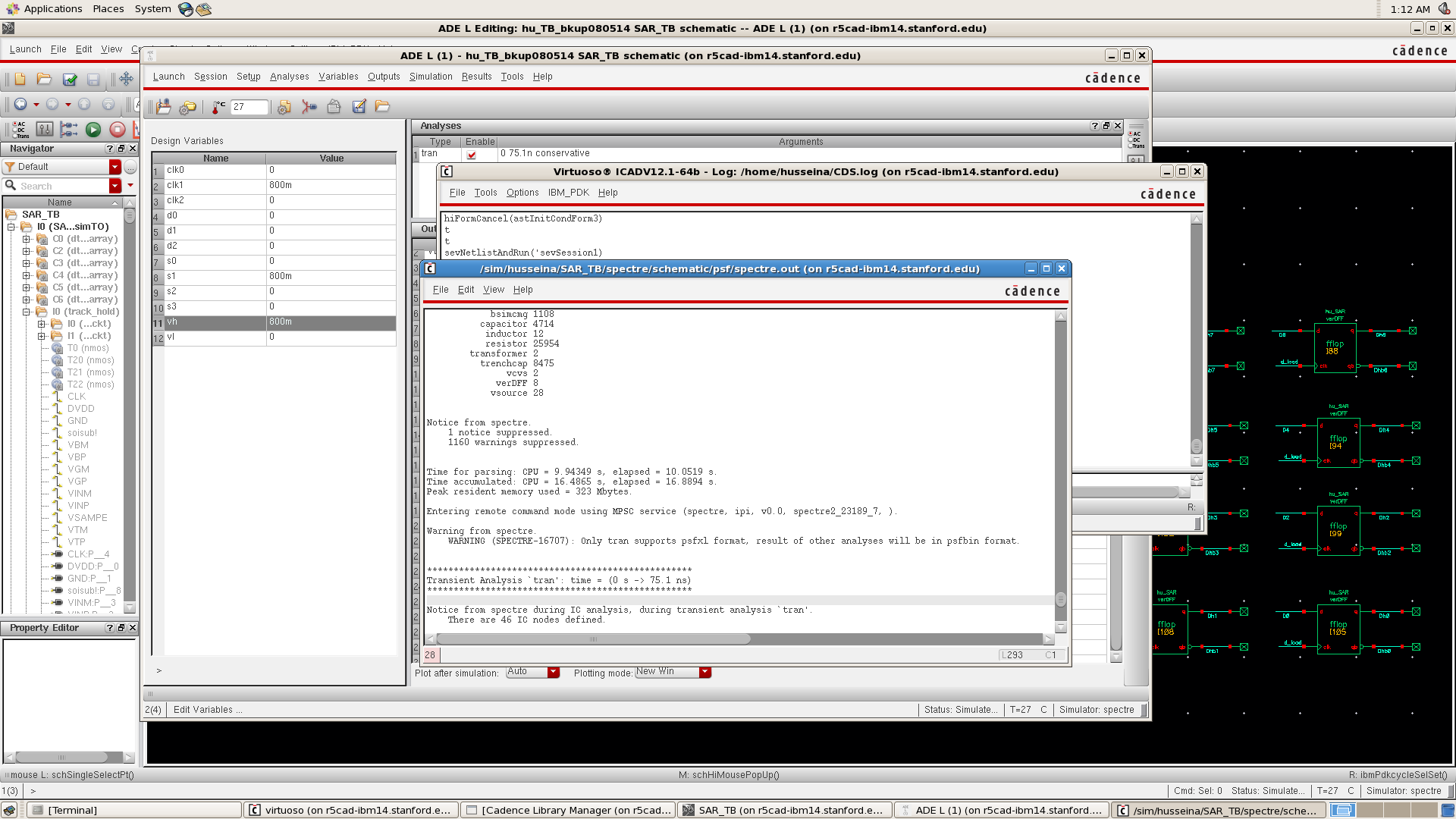Open the Default filter dropdown in Navigator
Screen dimensions: 1456x819
(x=115, y=167)
